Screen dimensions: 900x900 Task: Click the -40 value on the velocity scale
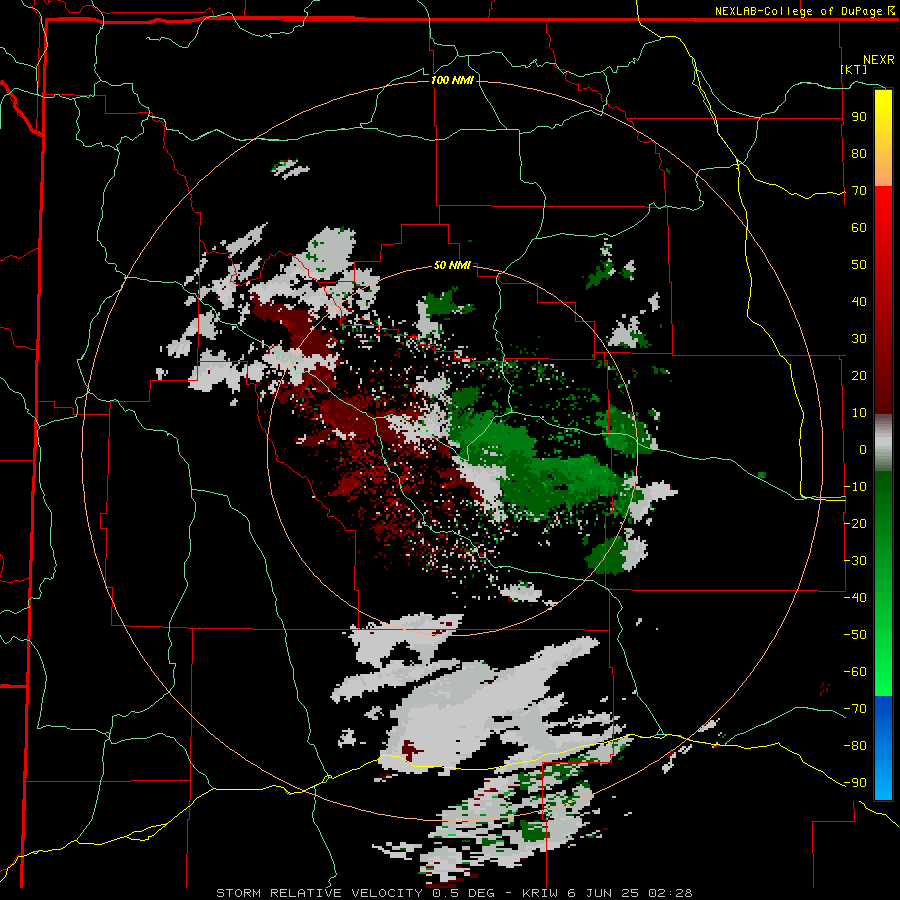(x=855, y=598)
